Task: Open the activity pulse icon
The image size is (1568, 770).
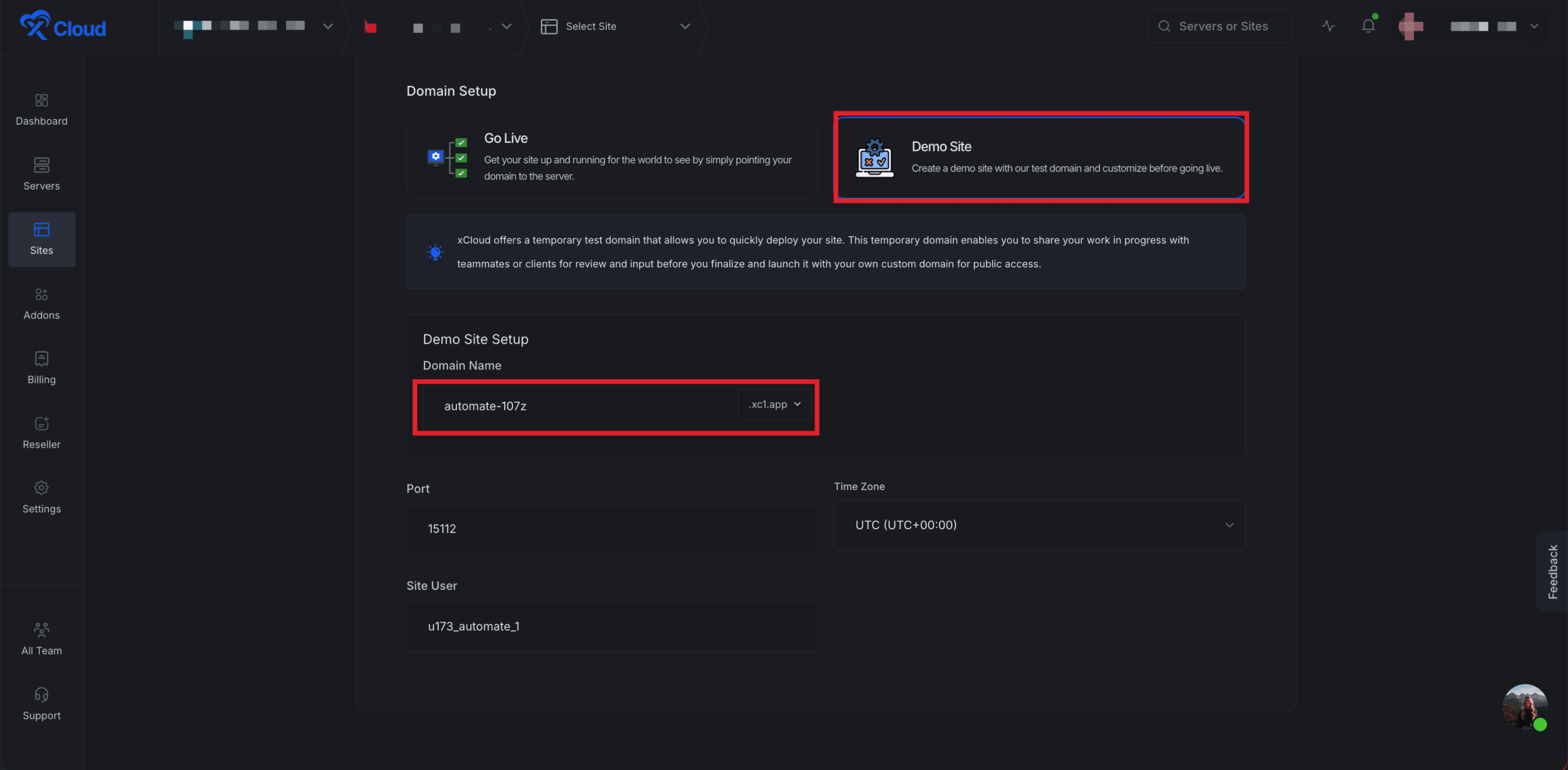Action: pyautogui.click(x=1328, y=26)
